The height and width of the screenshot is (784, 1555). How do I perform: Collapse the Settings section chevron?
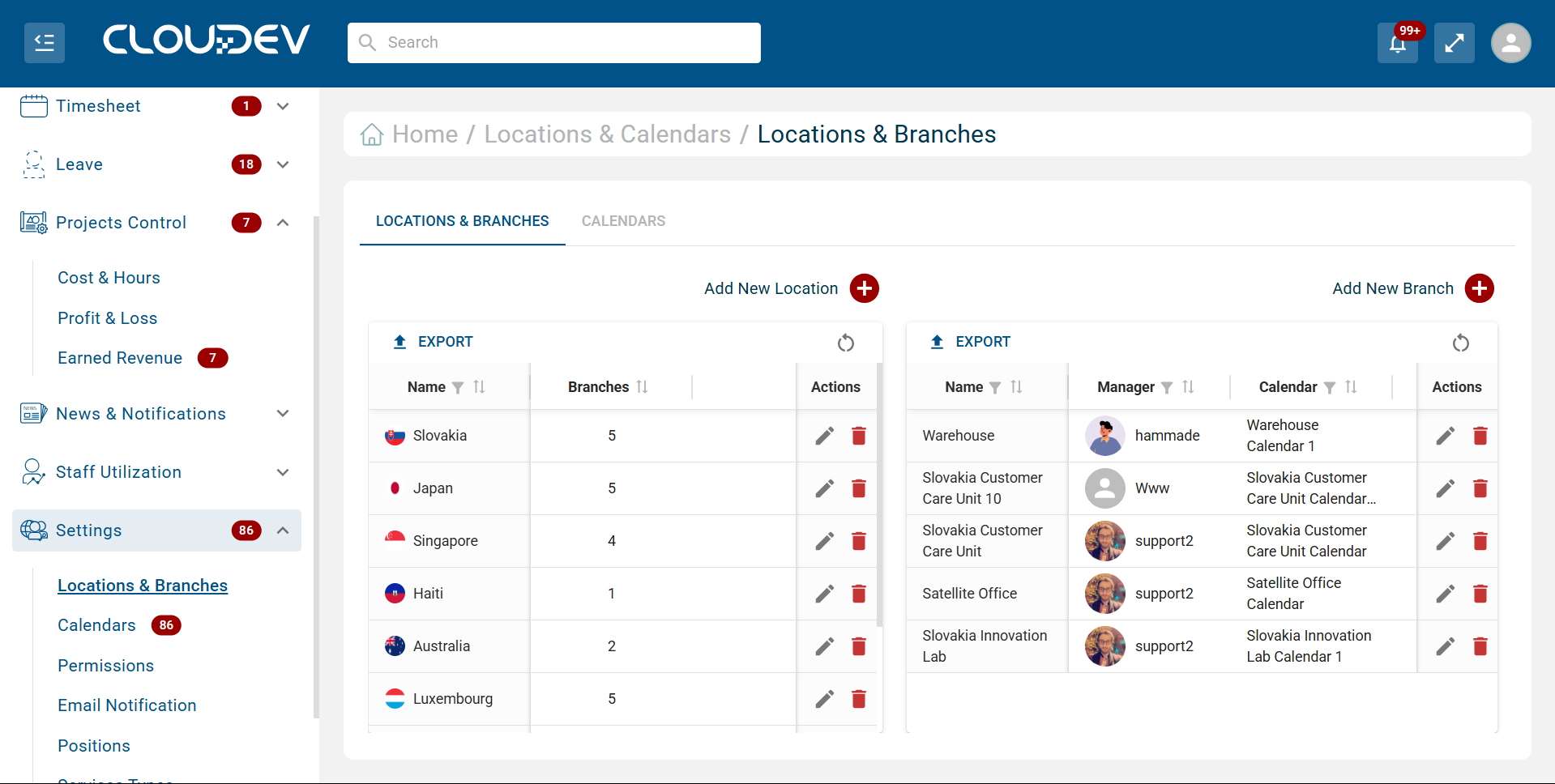pyautogui.click(x=283, y=530)
